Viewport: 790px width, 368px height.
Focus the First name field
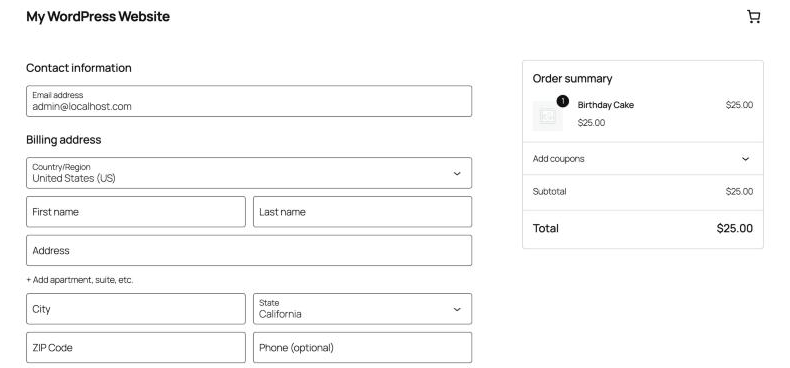tap(136, 212)
